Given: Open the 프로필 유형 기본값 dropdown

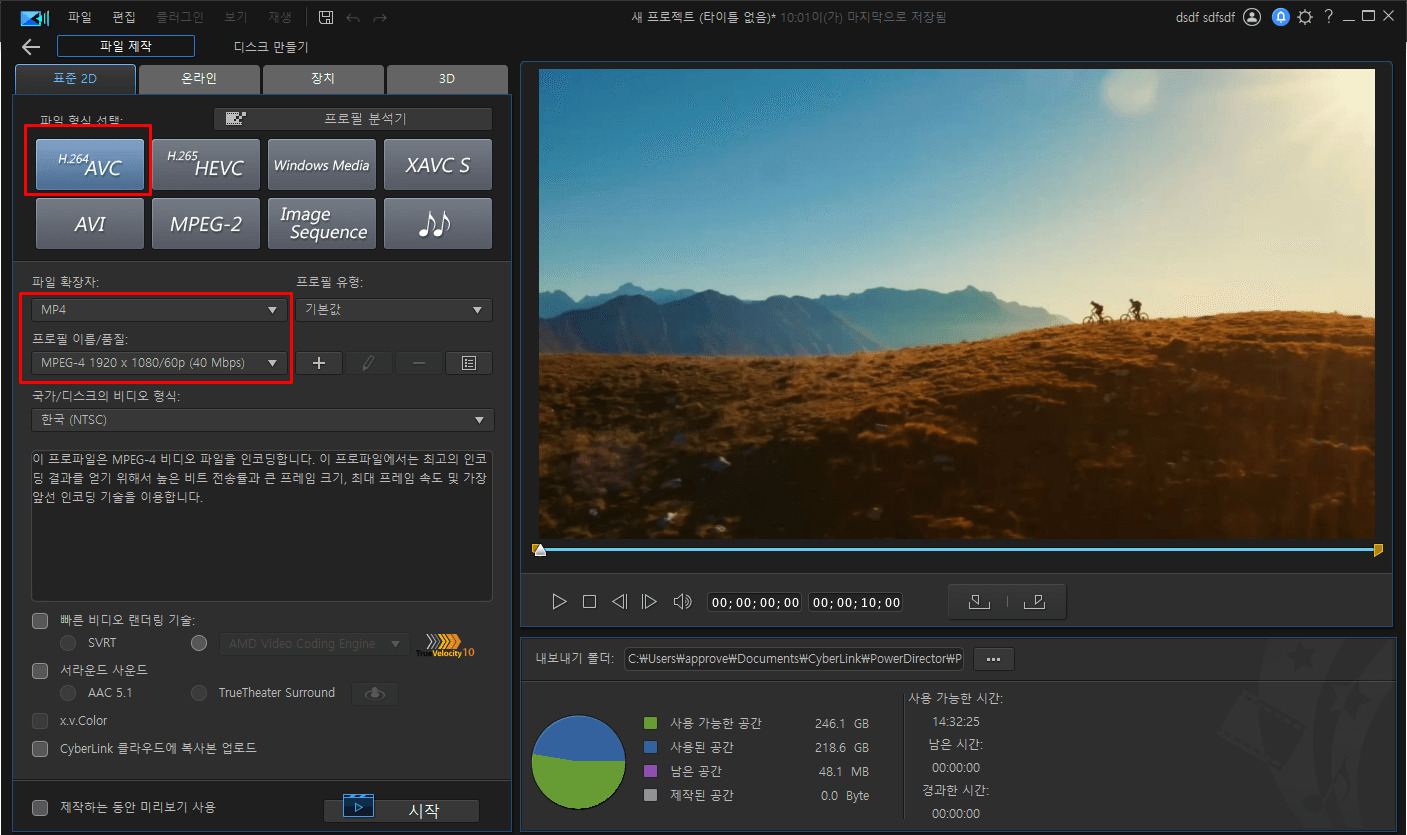Looking at the screenshot, I should (x=393, y=310).
